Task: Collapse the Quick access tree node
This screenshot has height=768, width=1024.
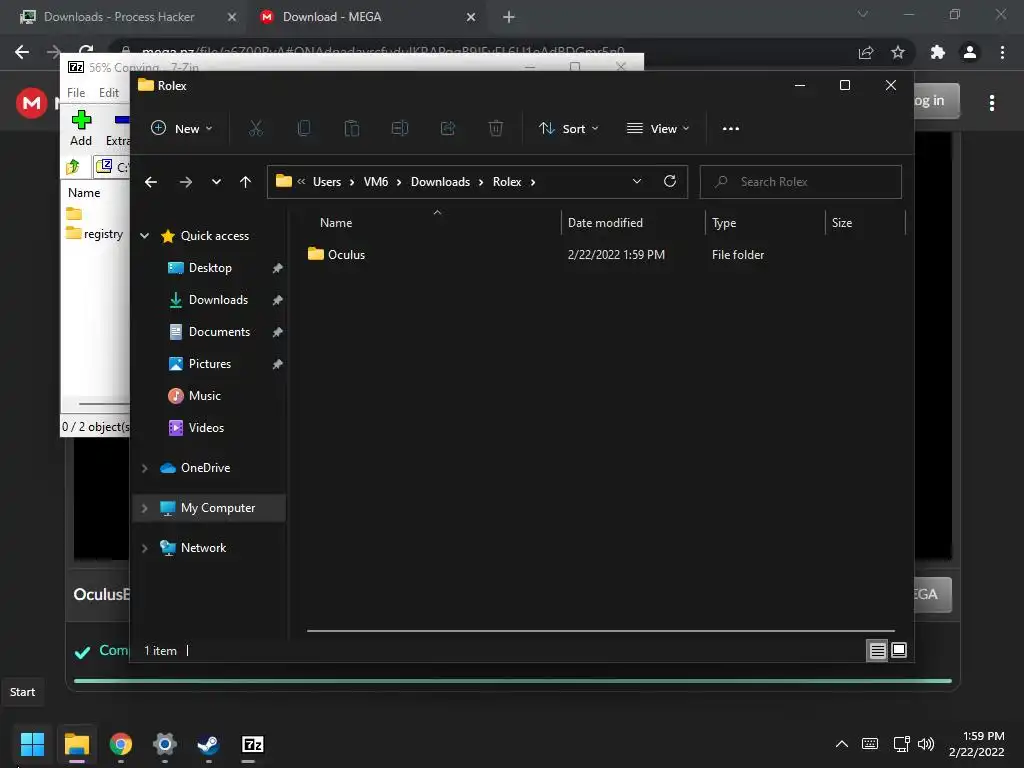Action: 145,236
